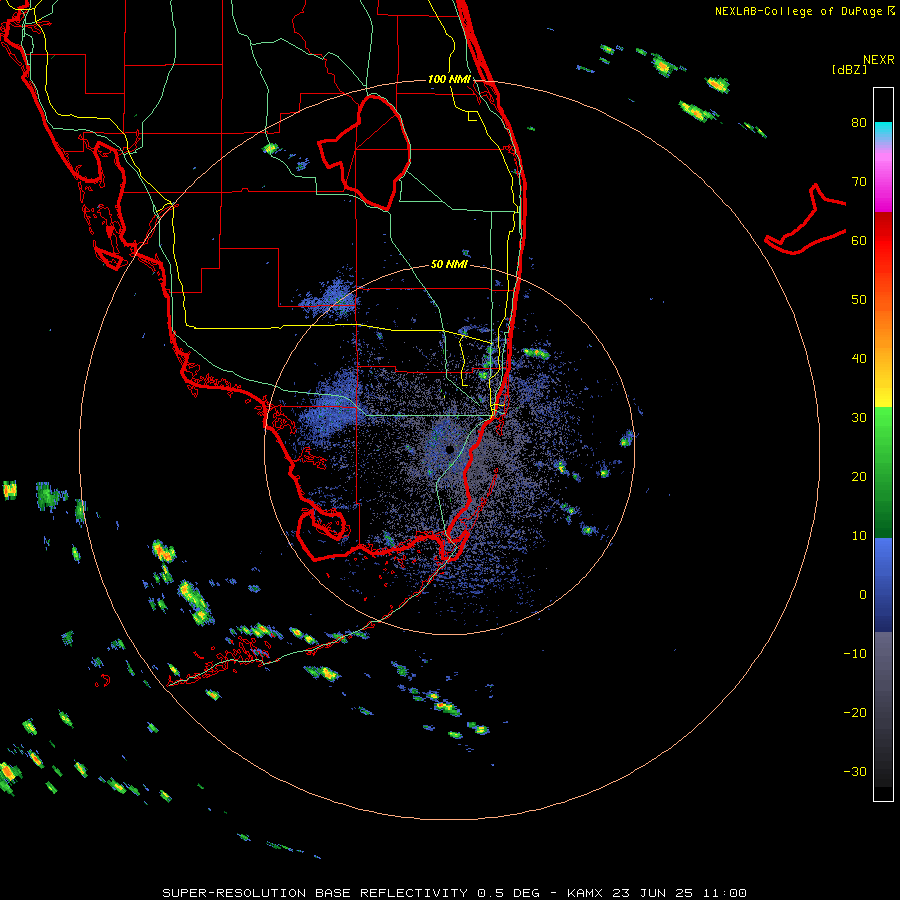
Task: Select the 20 dBZ scale value
Action: (859, 477)
